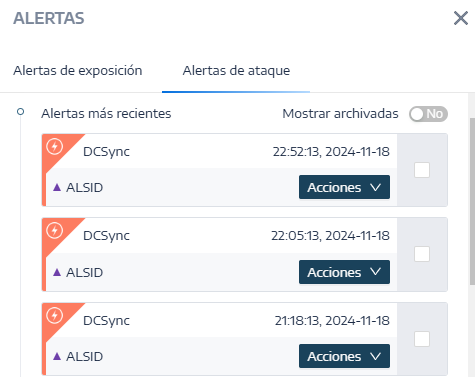
Task: Click the purple ALSID triangle in first alert
Action: coord(57,187)
